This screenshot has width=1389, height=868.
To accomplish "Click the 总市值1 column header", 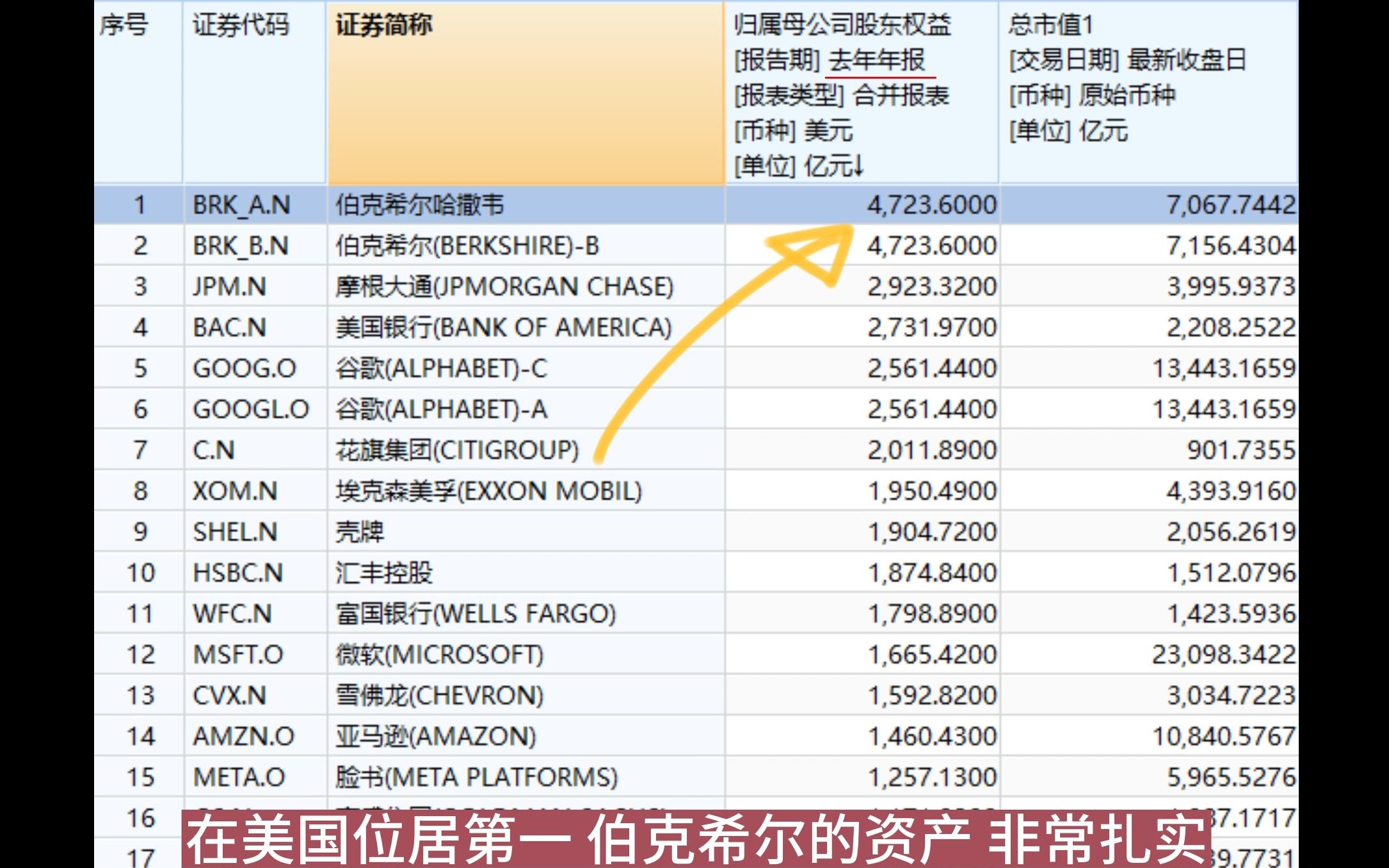I will click(x=1148, y=92).
